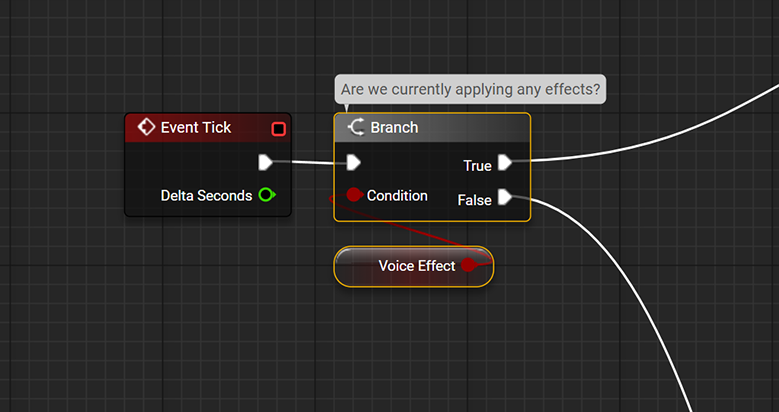
Task: Click the False label on Branch
Action: pos(474,200)
